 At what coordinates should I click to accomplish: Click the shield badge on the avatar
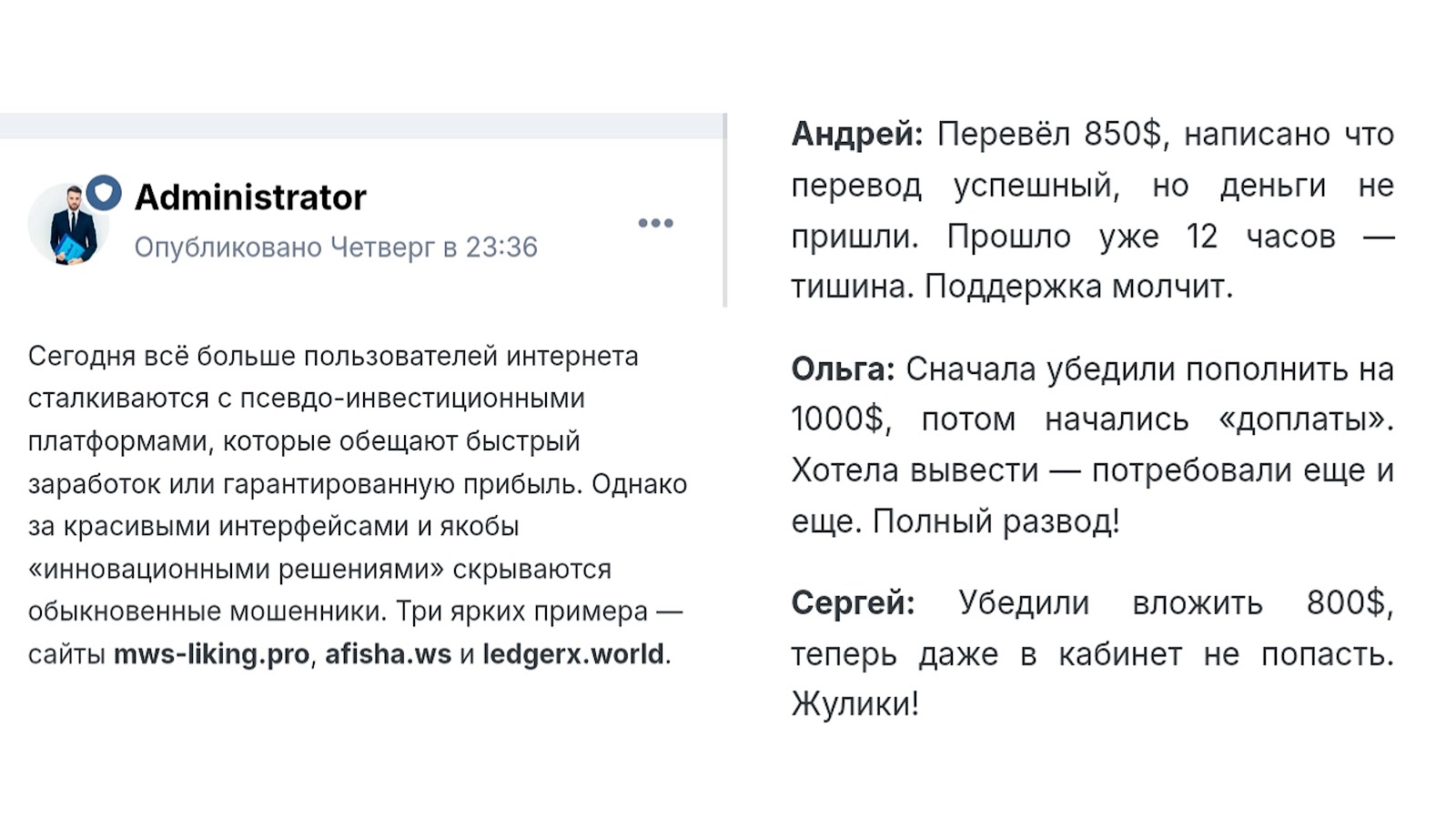104,193
